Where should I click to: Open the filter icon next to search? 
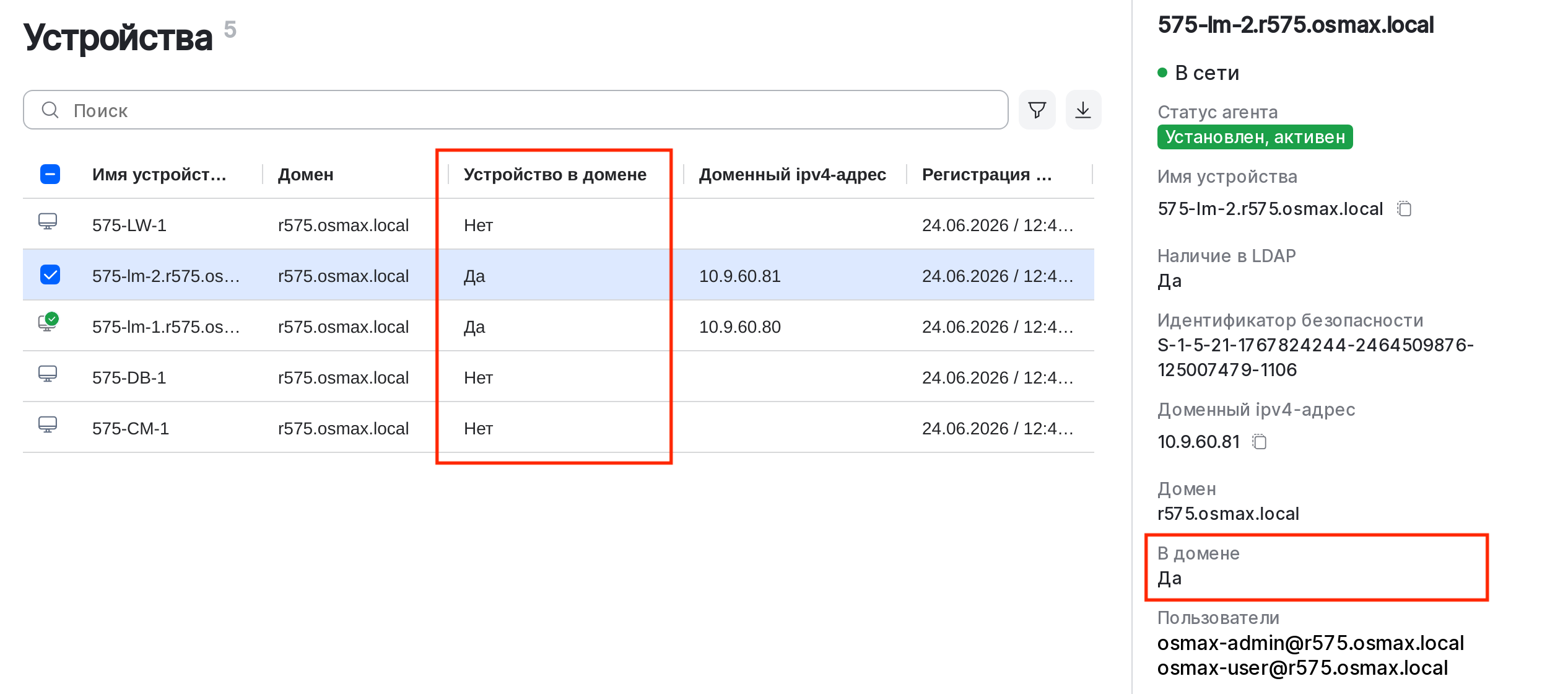click(x=1037, y=110)
